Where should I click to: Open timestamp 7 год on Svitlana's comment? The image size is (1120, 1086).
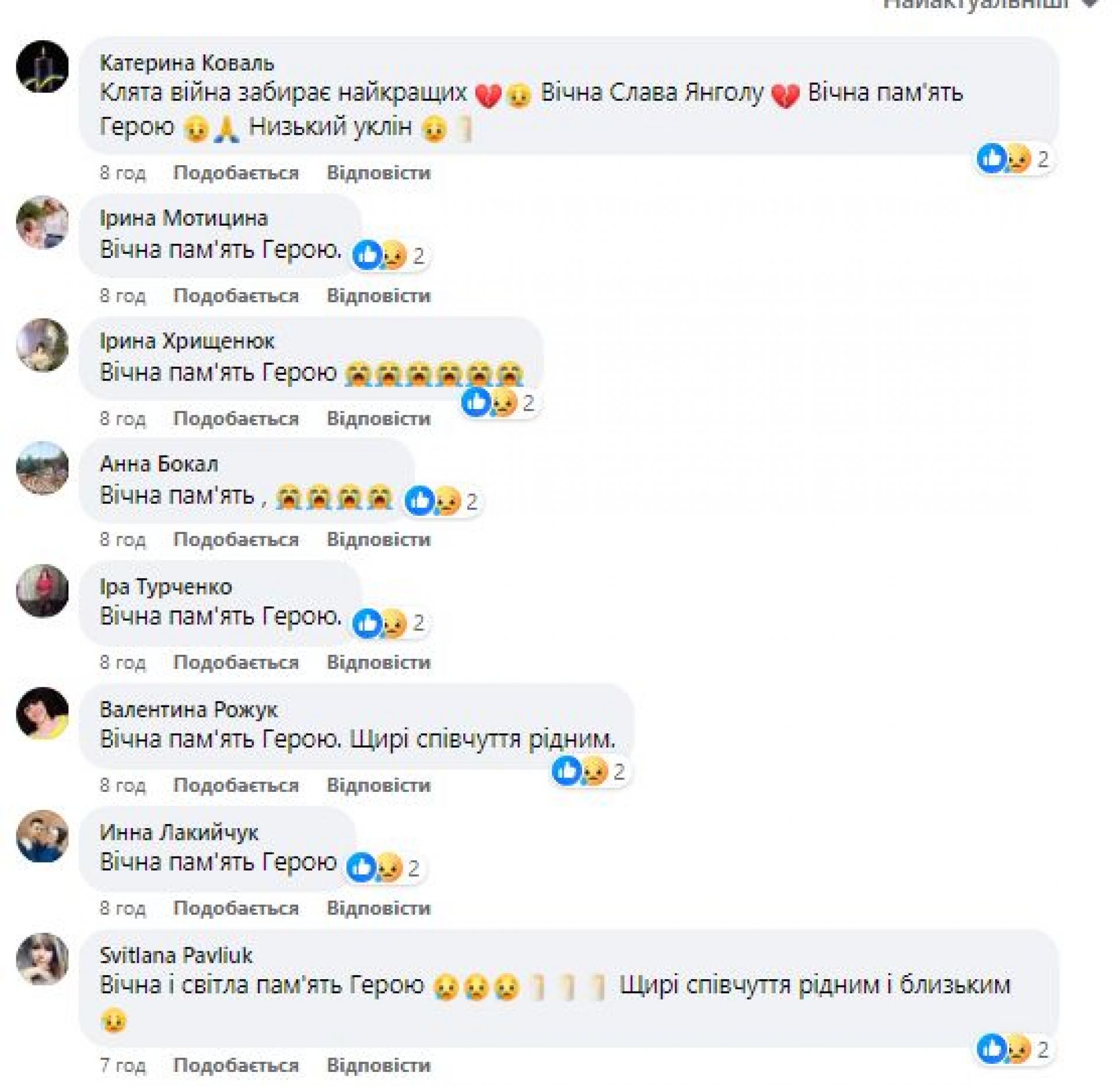123,1065
